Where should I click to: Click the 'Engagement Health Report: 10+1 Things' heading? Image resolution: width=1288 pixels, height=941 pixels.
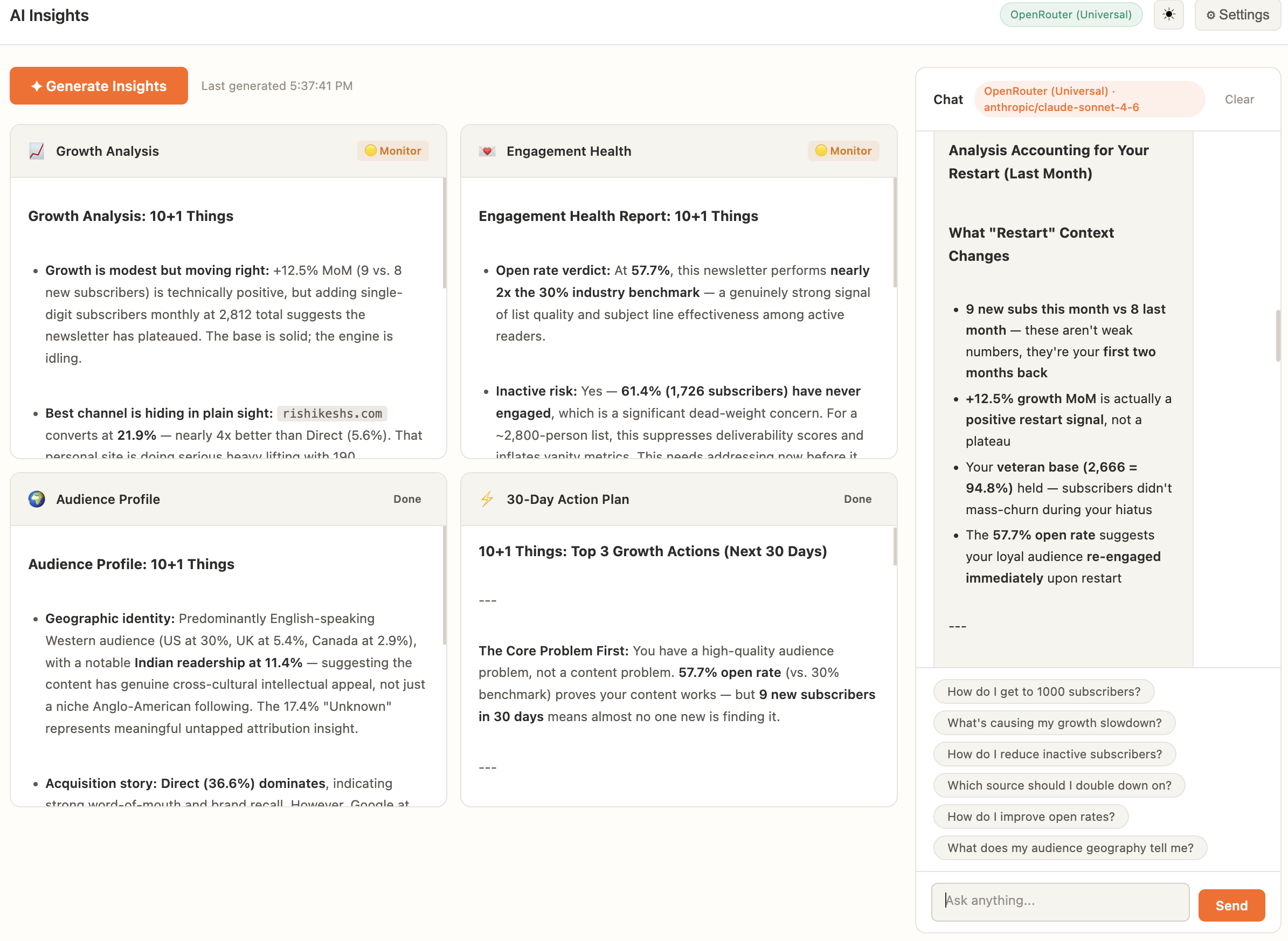coord(618,216)
